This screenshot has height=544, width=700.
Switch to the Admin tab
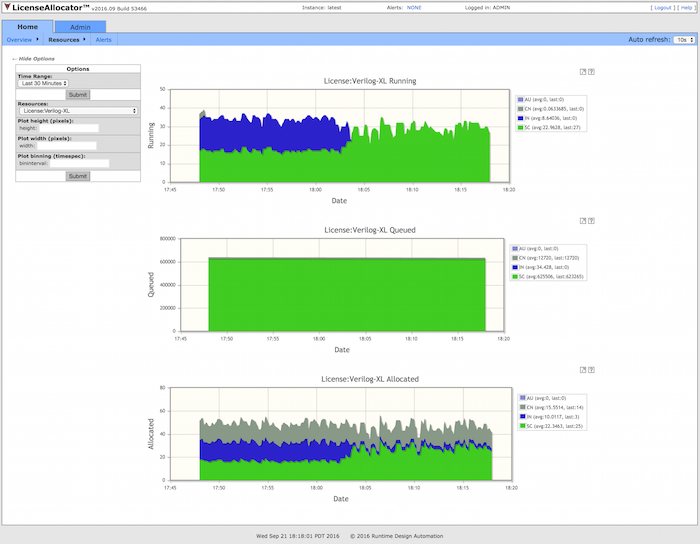(x=80, y=26)
